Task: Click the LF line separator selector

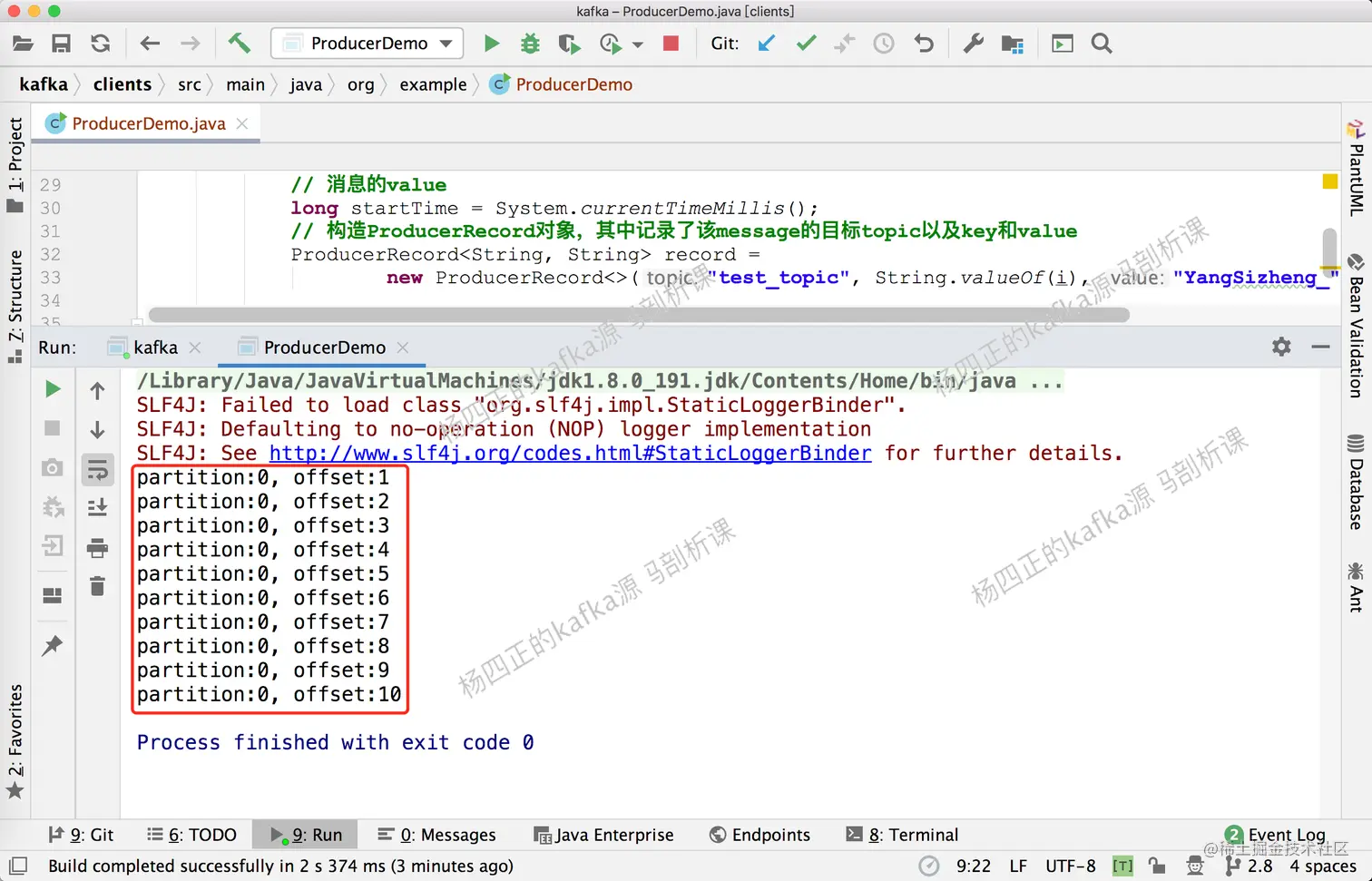Action: pos(1018,866)
